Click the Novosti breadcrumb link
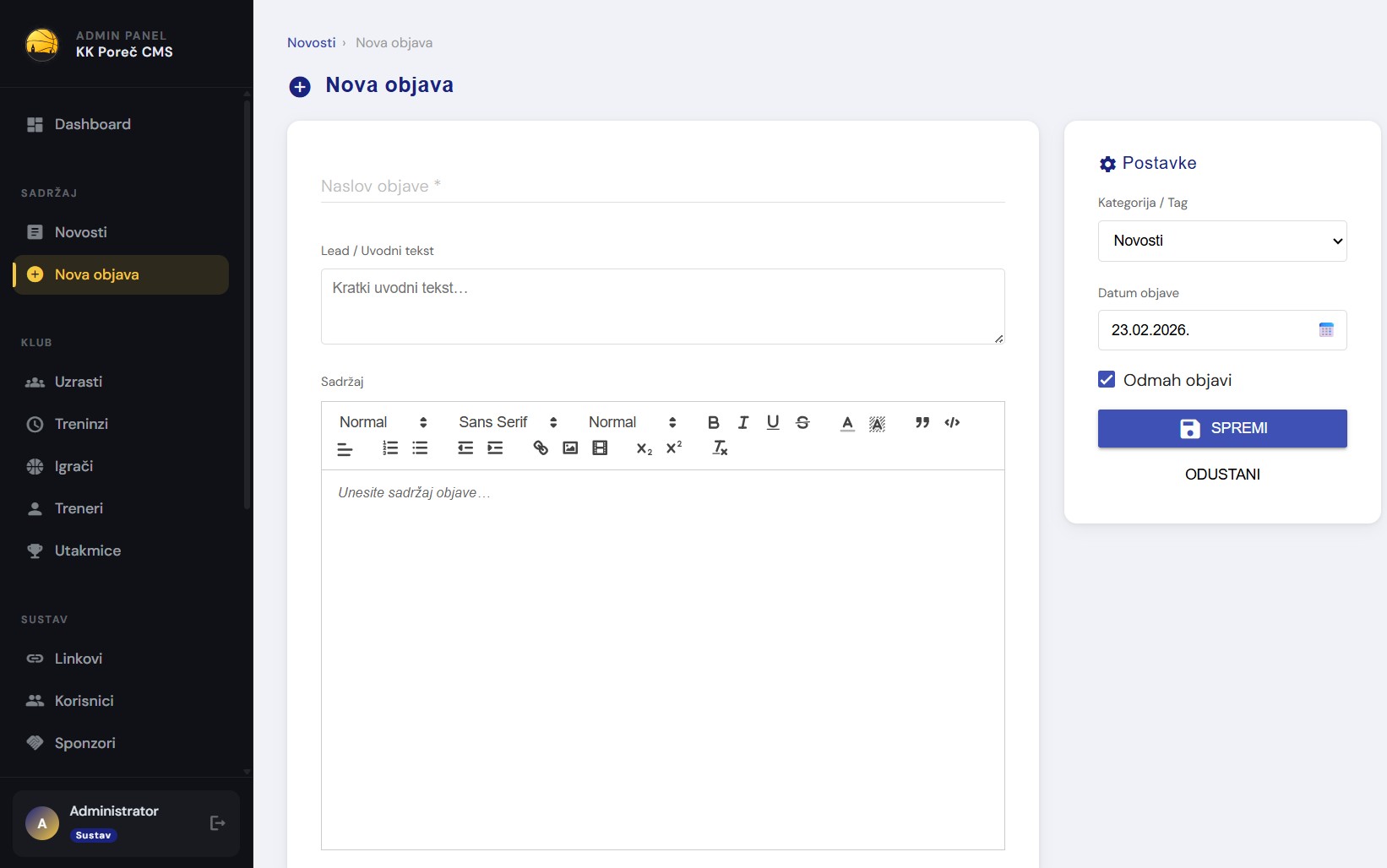1387x868 pixels. pyautogui.click(x=311, y=43)
